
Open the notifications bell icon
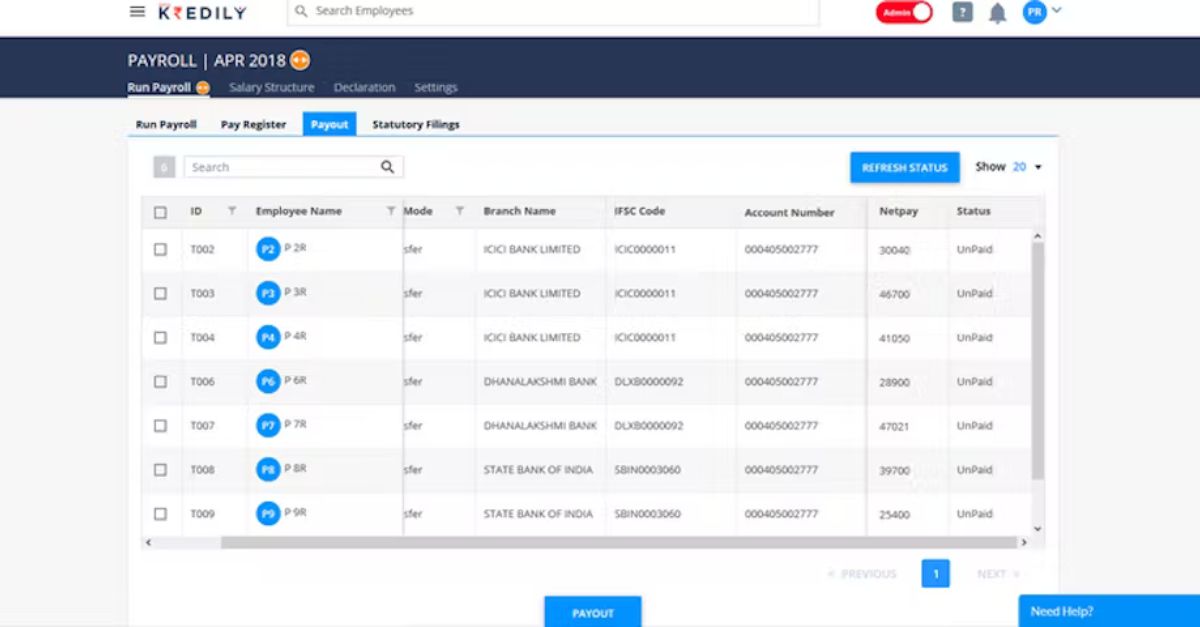[995, 12]
